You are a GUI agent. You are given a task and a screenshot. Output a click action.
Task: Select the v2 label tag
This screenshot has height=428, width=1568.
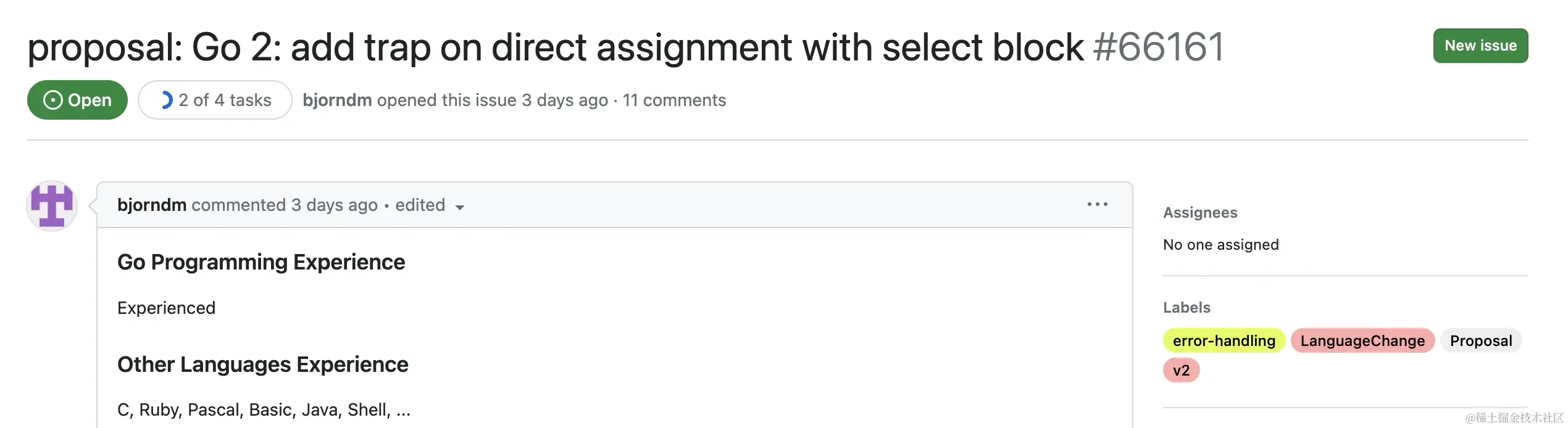pyautogui.click(x=1181, y=370)
